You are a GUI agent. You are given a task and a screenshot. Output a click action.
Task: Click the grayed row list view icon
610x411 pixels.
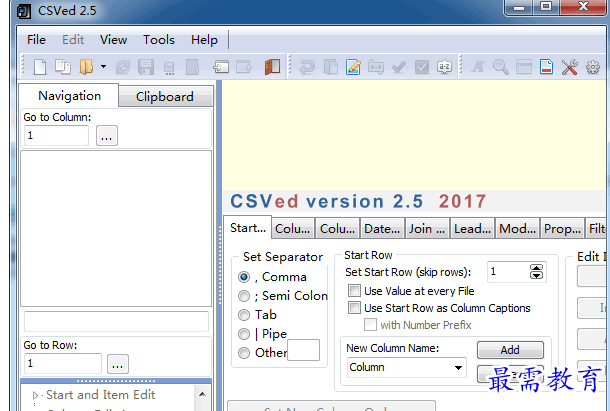coord(524,67)
